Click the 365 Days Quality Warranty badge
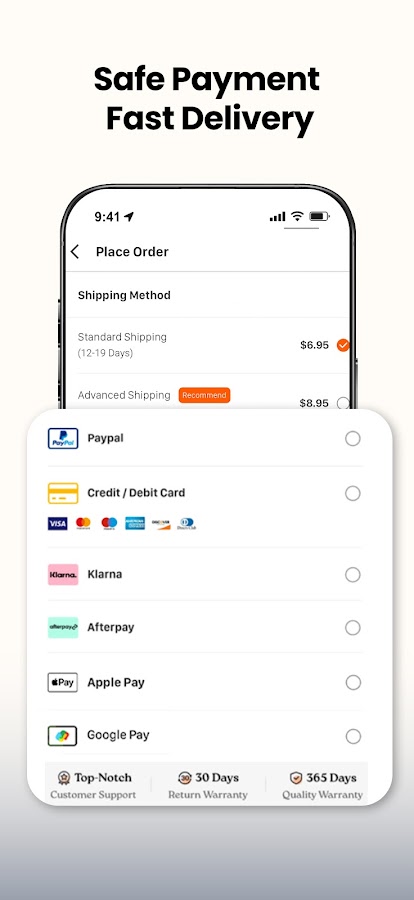This screenshot has height=900, width=414. [x=322, y=786]
